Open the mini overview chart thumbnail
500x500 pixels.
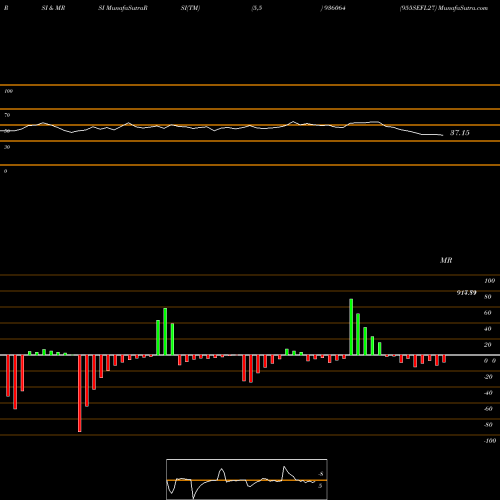pos(247,479)
